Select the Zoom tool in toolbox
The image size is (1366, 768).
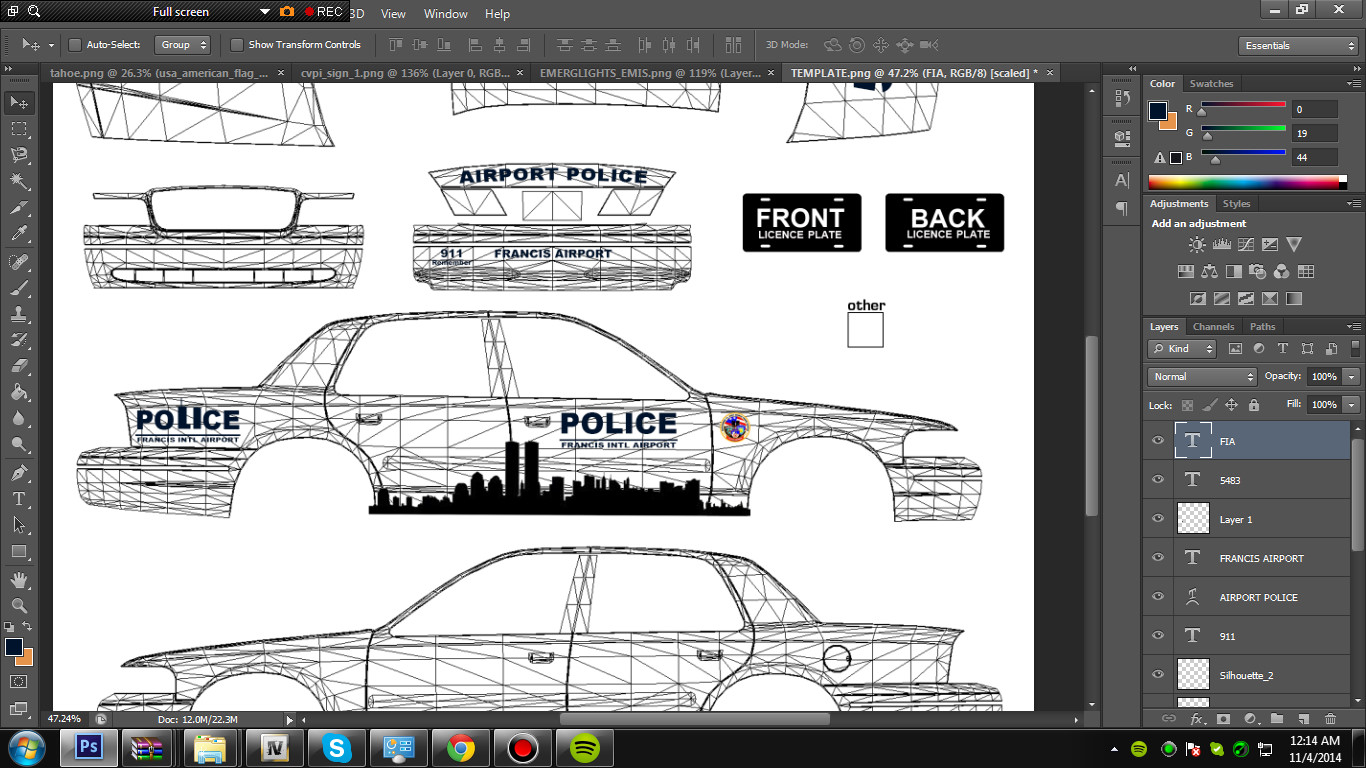(x=19, y=605)
